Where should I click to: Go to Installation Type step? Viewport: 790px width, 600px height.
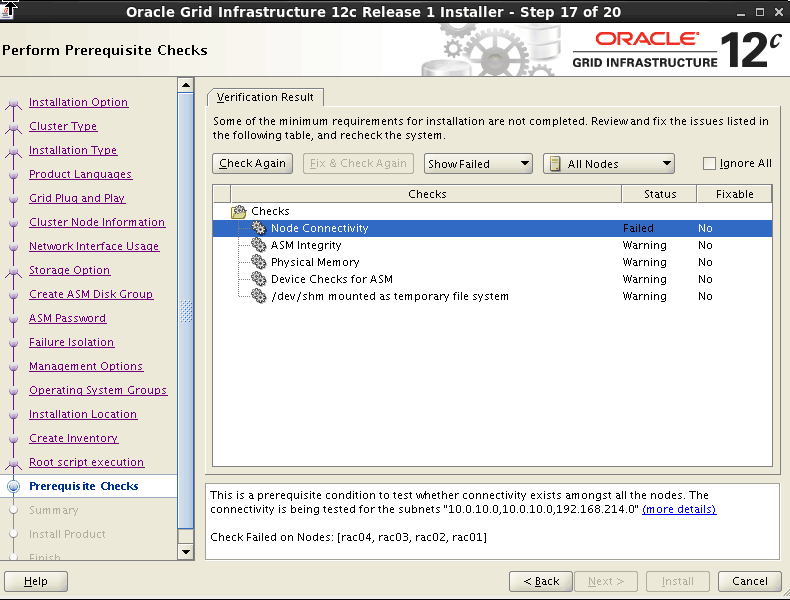coord(73,150)
